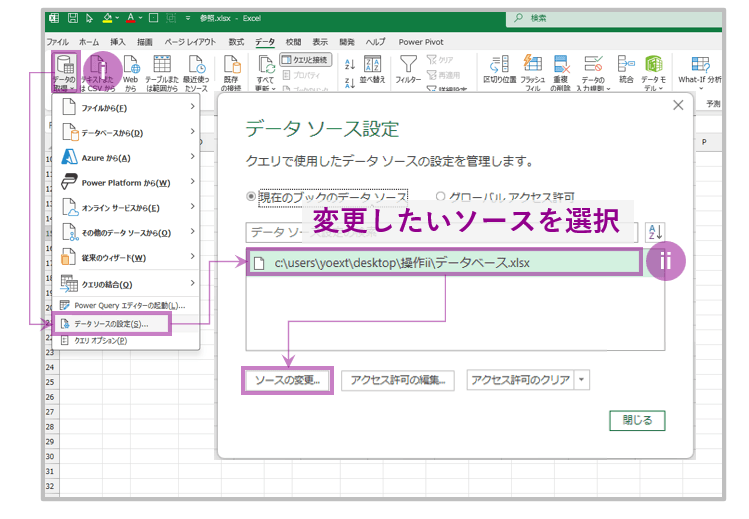Click the dialog's sort A-Z button
This screenshot has height=519, width=749.
point(655,232)
